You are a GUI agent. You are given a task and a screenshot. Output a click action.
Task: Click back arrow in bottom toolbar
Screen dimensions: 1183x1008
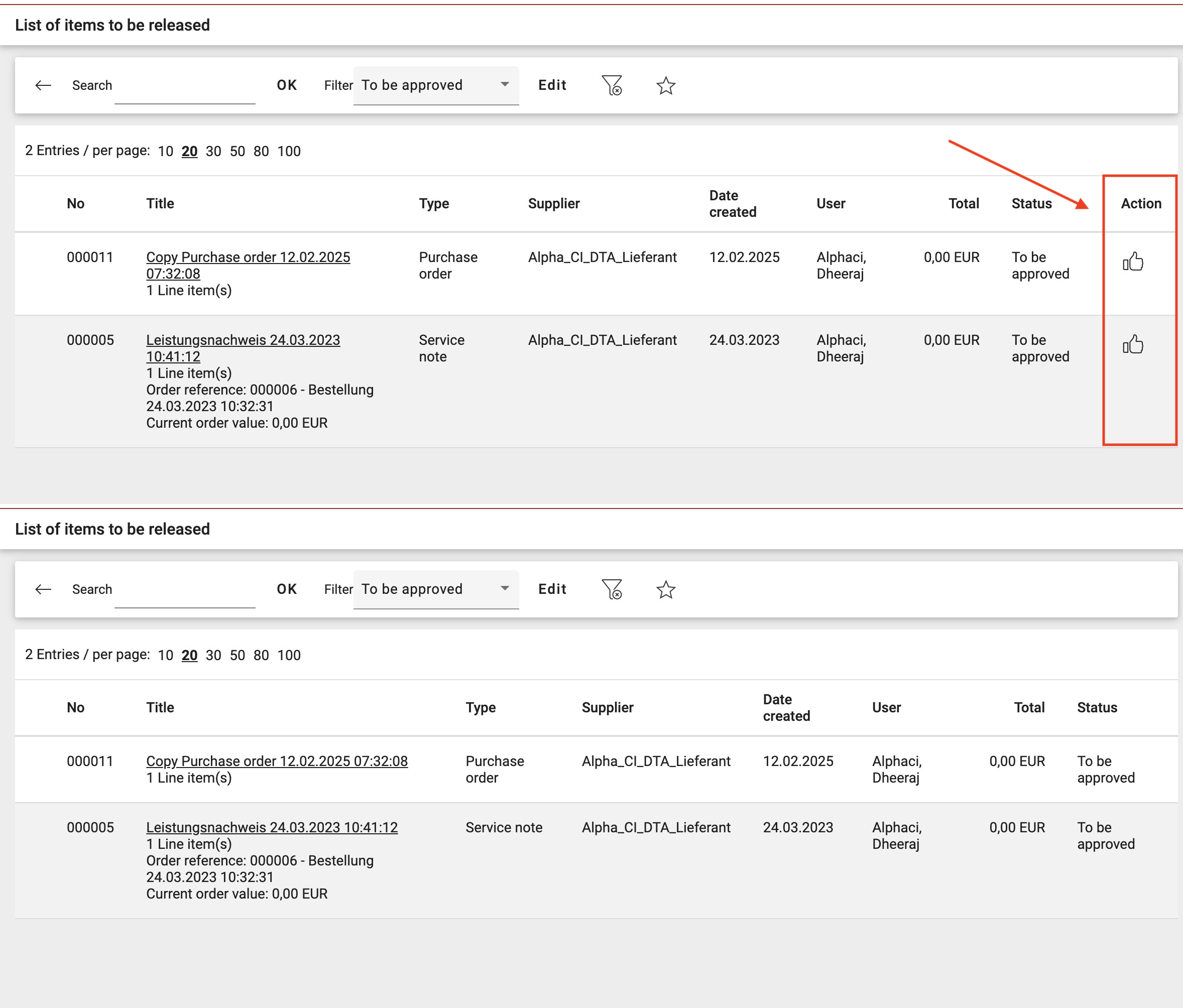43,590
